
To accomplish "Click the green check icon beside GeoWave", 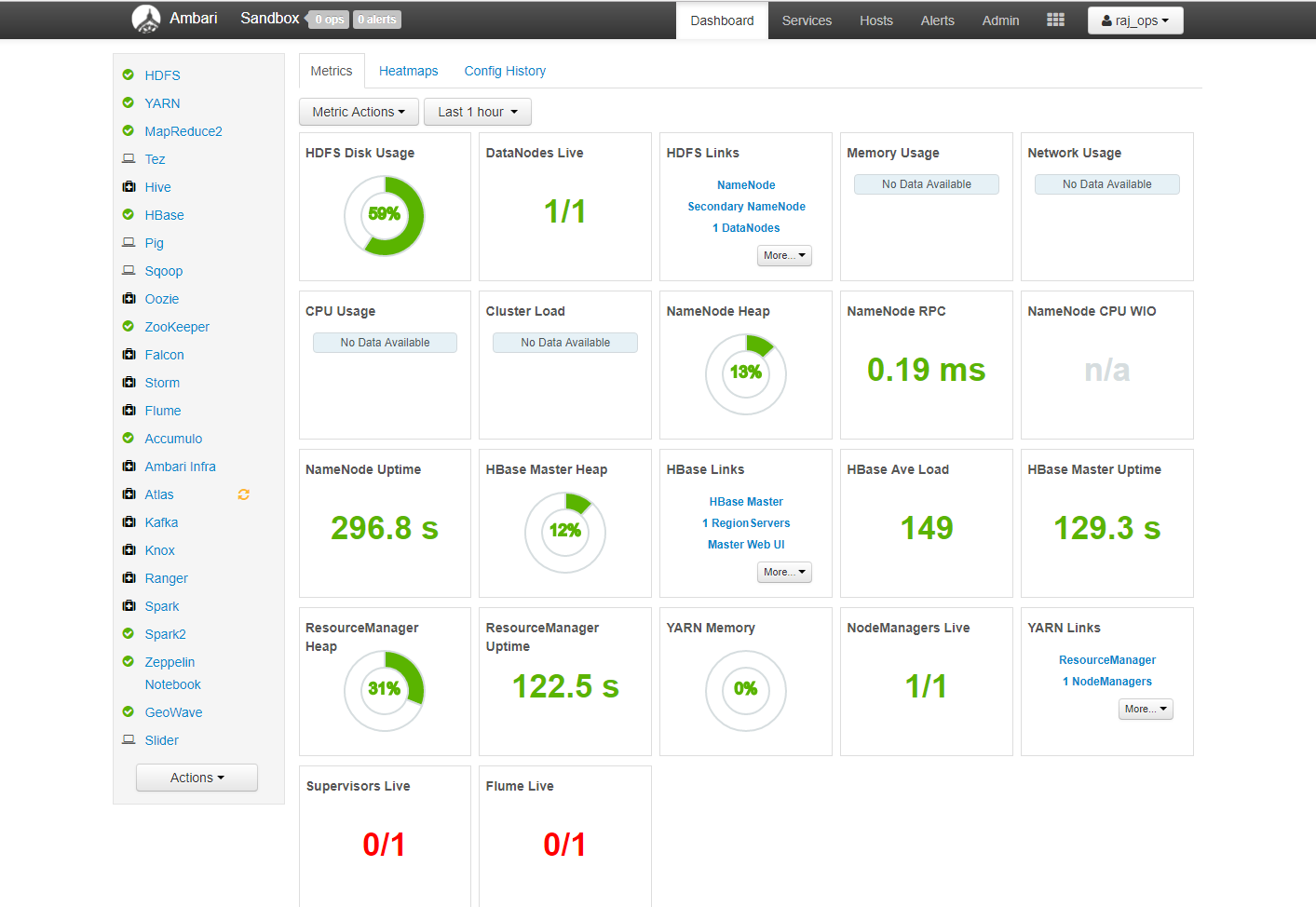I will pyautogui.click(x=129, y=711).
